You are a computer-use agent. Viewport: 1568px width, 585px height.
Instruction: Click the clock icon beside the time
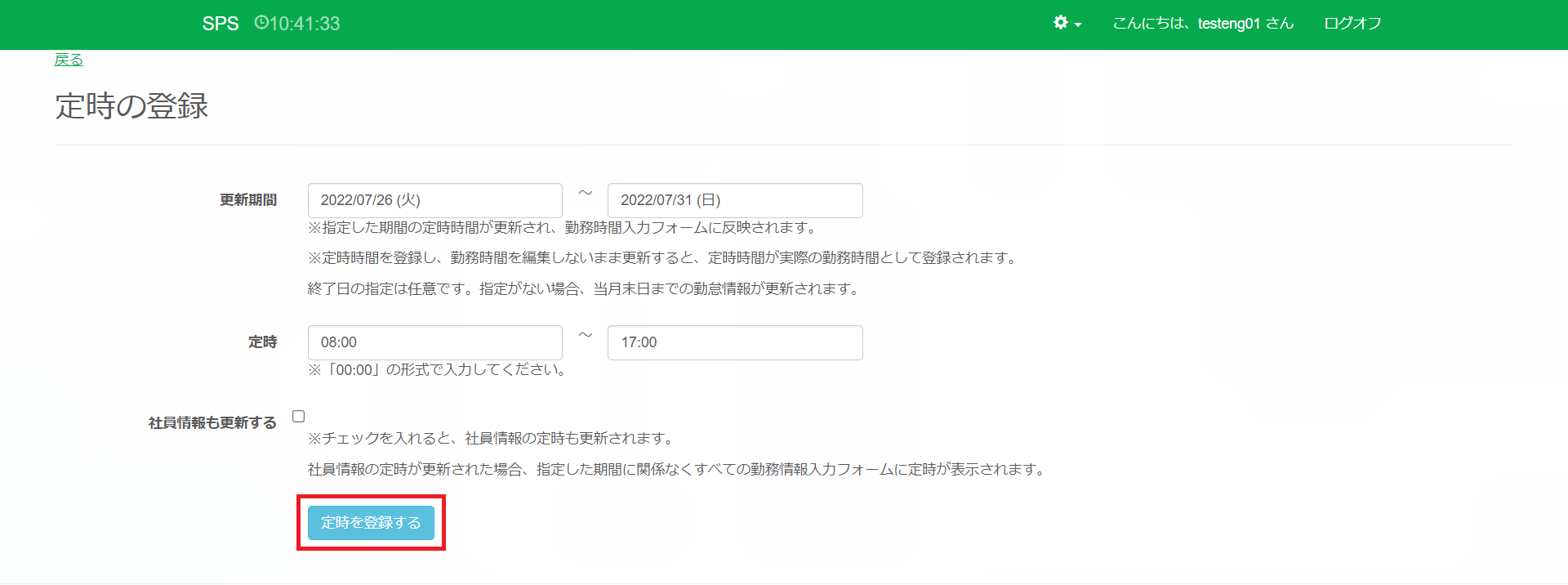[x=261, y=23]
